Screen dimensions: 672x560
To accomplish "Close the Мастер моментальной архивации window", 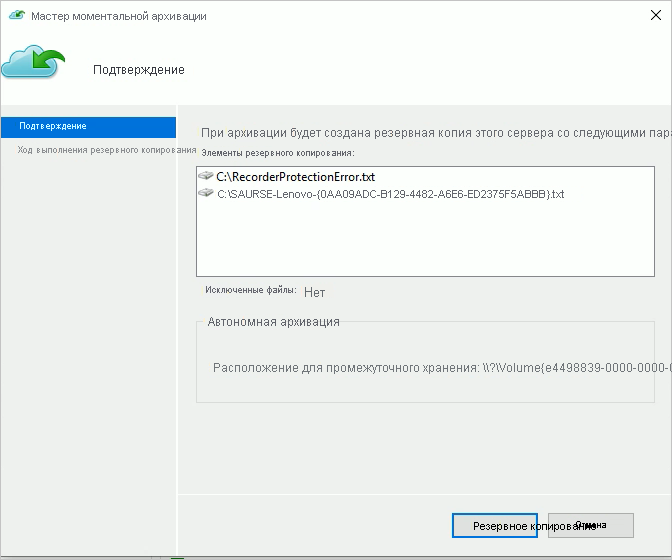I will (656, 15).
